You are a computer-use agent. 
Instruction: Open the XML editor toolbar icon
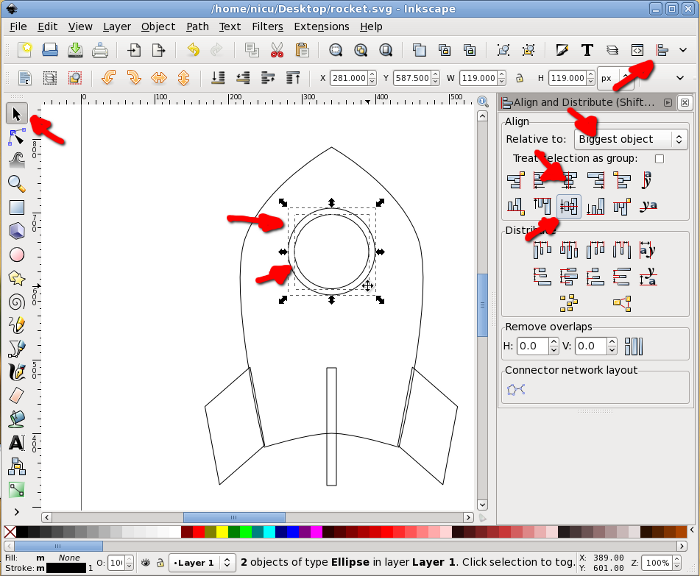pos(637,50)
